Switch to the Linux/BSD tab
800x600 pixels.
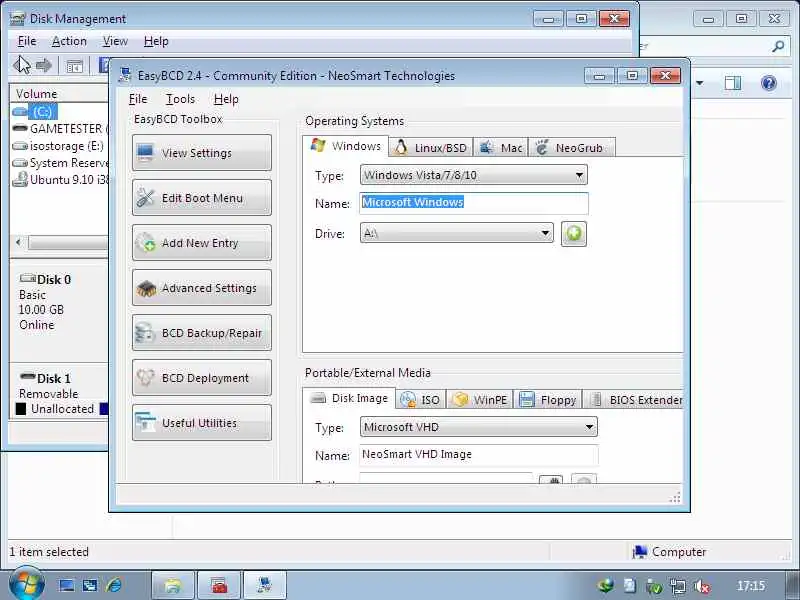(431, 147)
